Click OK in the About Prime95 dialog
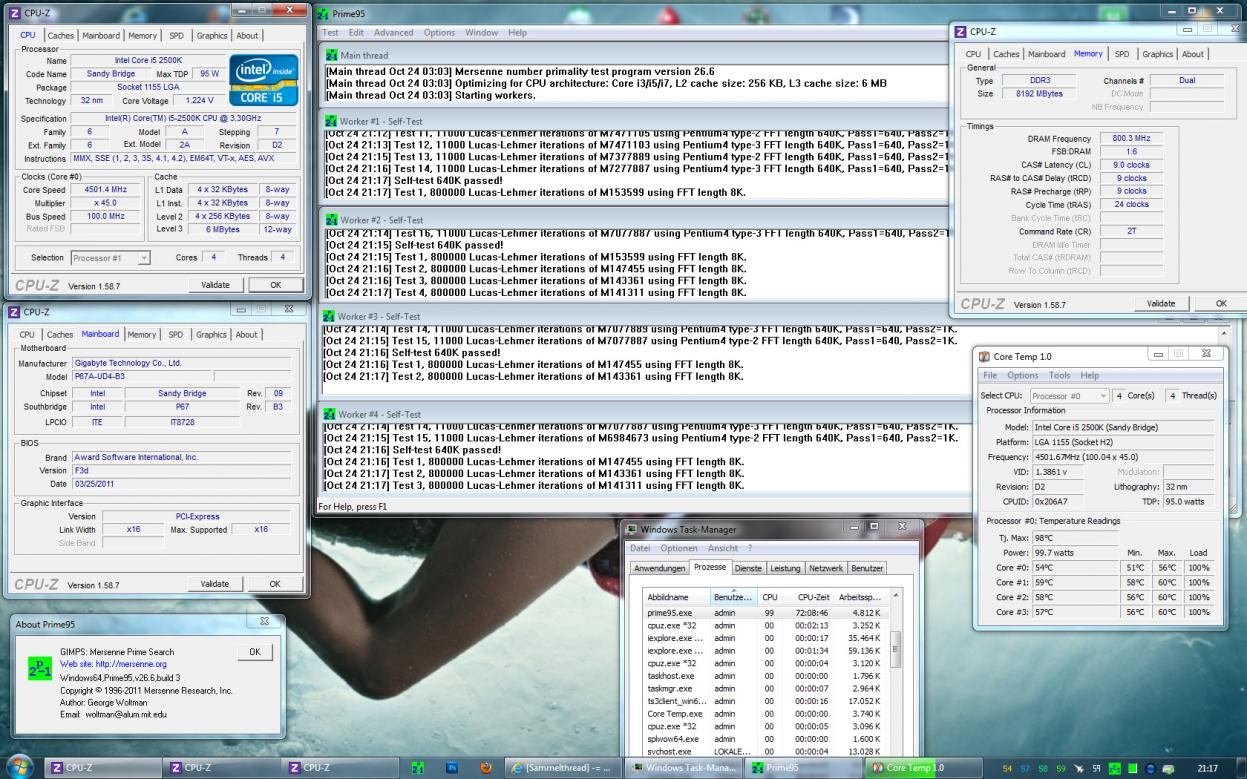Screen dimensions: 1247x779 coord(254,652)
